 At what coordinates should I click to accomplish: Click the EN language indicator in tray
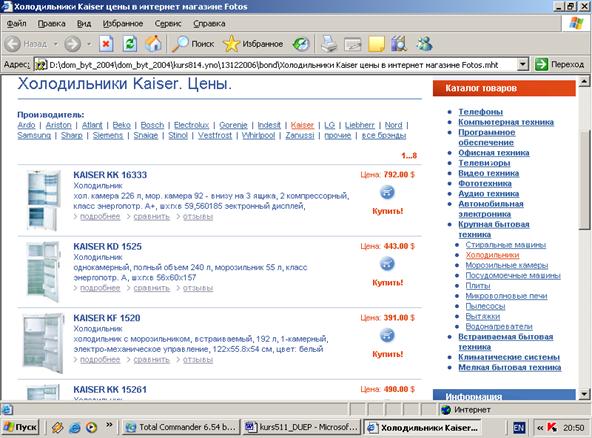click(x=519, y=428)
